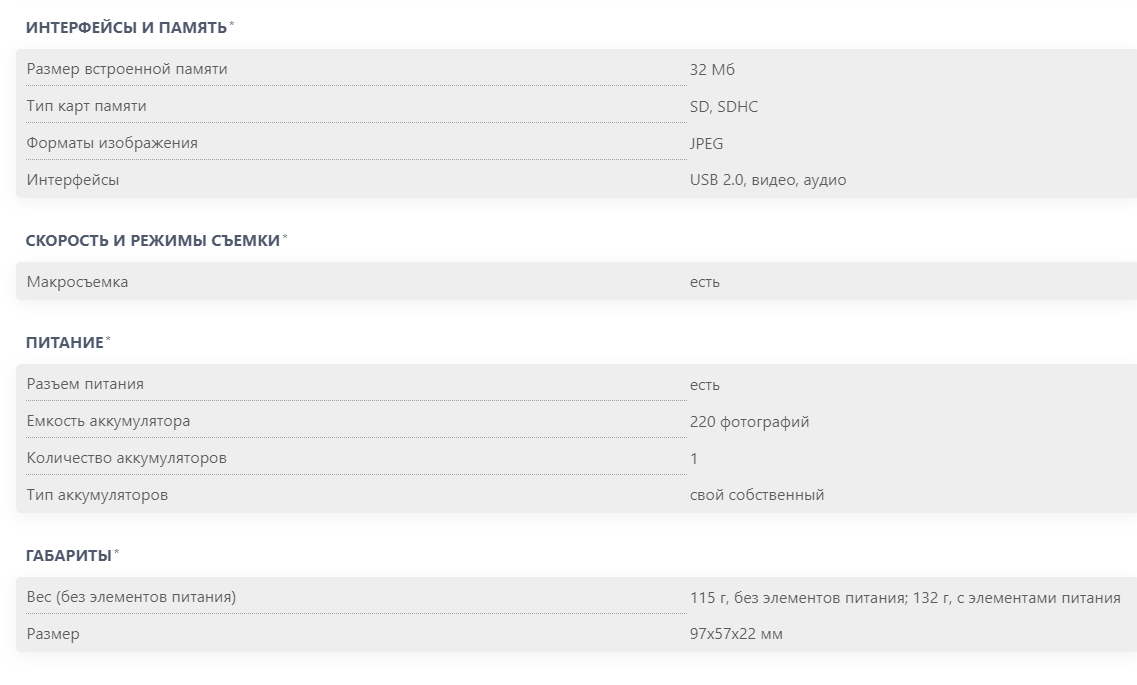Viewport: 1137px width, 685px height.
Task: Click the JPEG format value
Action: pos(706,144)
